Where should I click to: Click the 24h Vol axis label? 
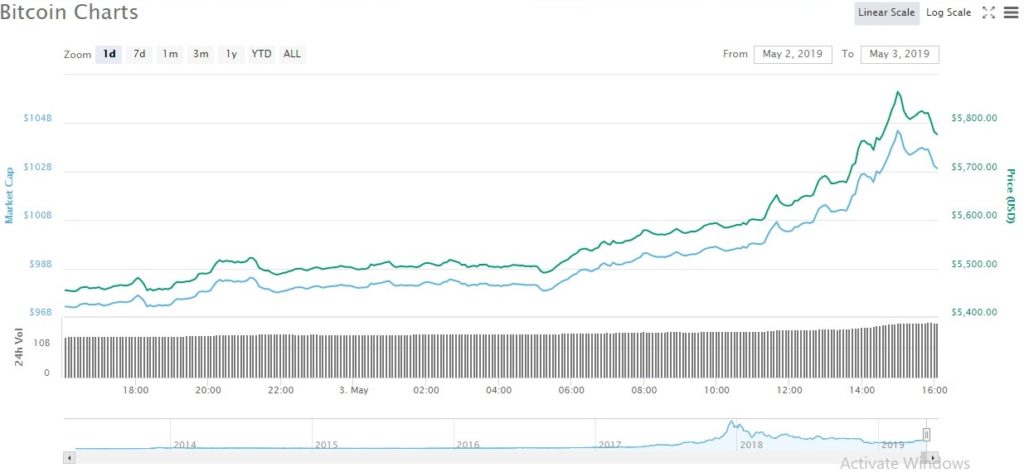pos(19,346)
